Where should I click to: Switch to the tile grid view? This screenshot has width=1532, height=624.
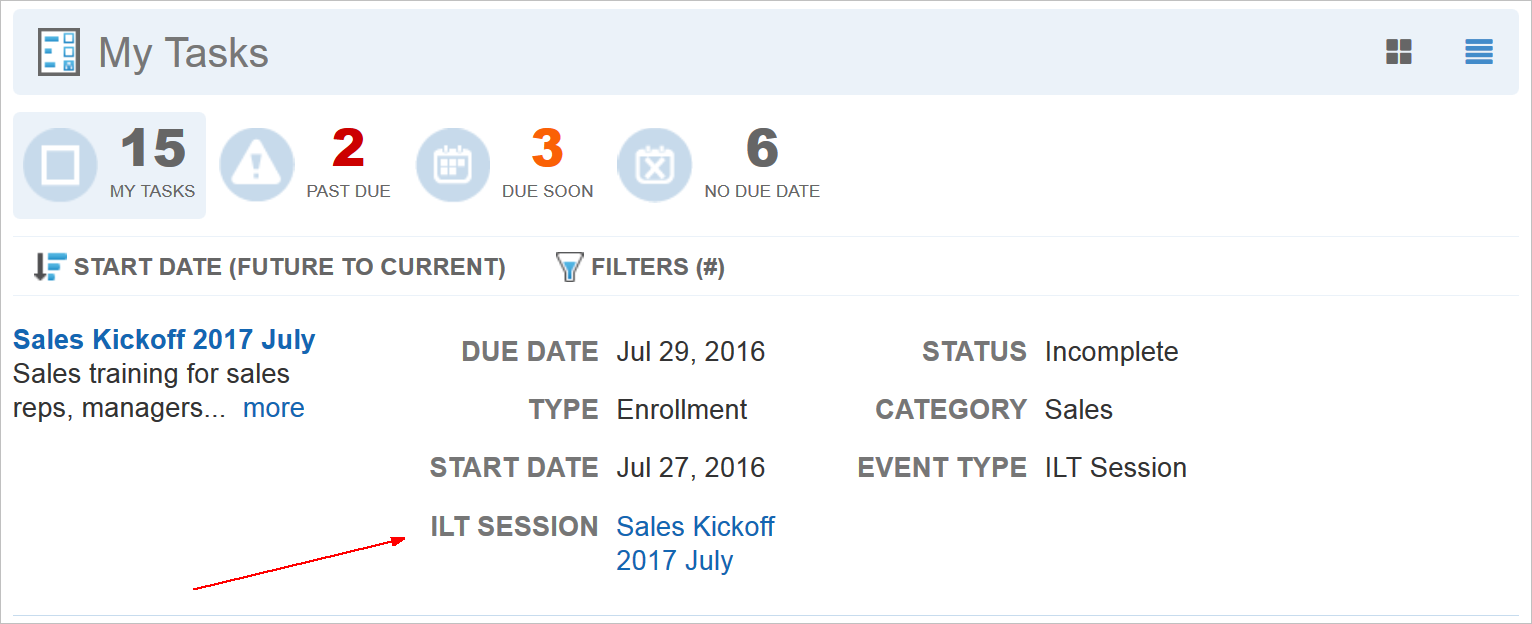click(x=1398, y=52)
